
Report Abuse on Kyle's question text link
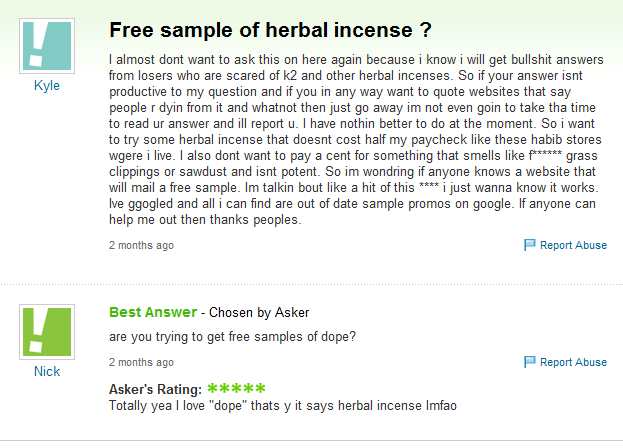573,245
